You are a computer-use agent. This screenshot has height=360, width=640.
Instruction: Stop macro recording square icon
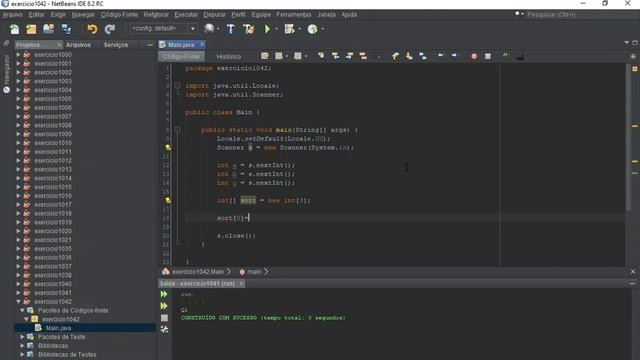488,56
